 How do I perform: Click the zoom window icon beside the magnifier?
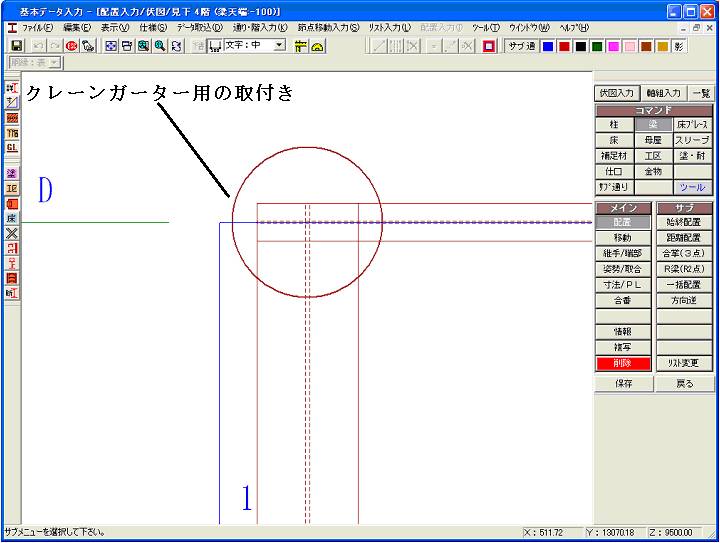pos(144,46)
